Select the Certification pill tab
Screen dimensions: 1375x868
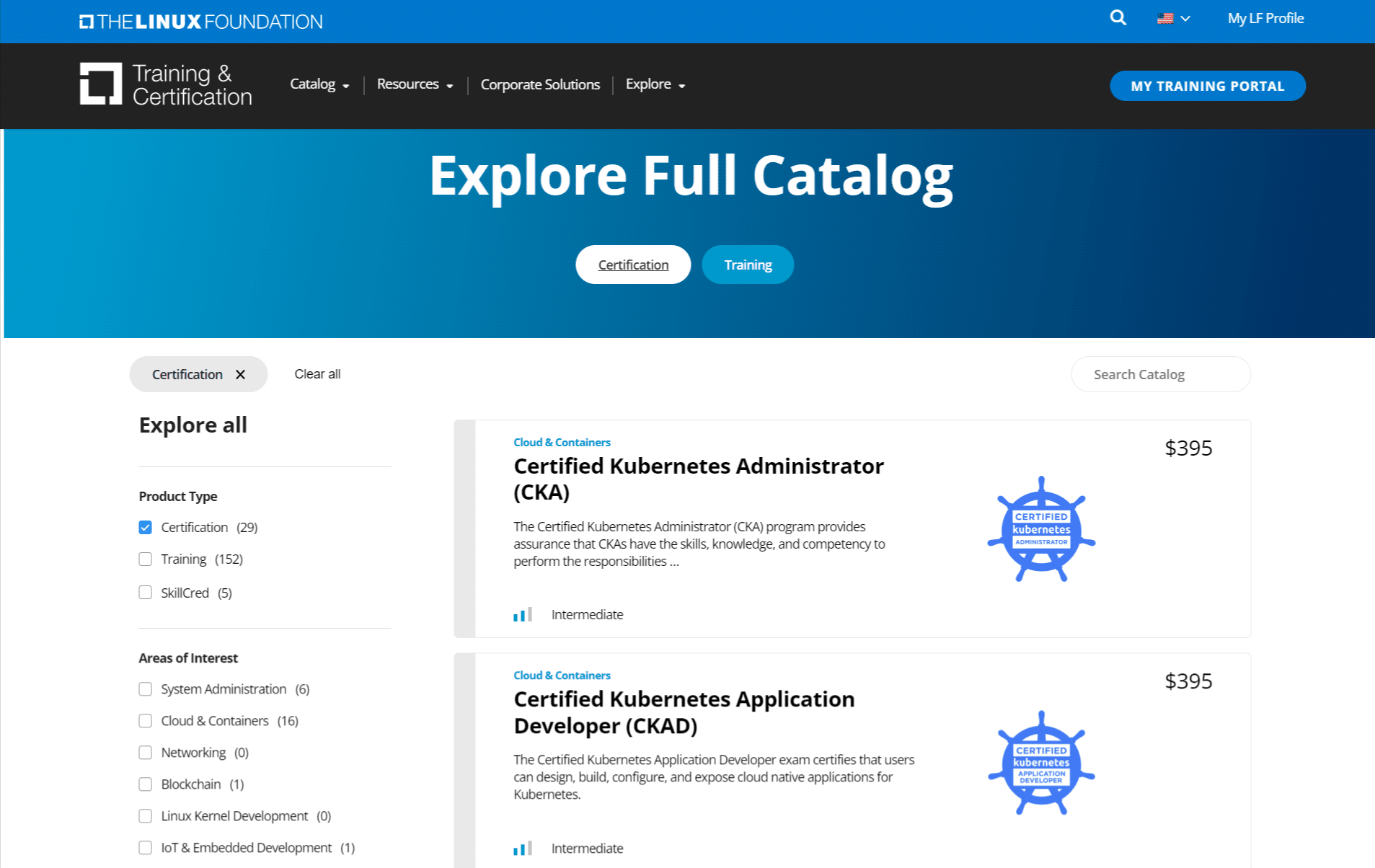tap(633, 265)
